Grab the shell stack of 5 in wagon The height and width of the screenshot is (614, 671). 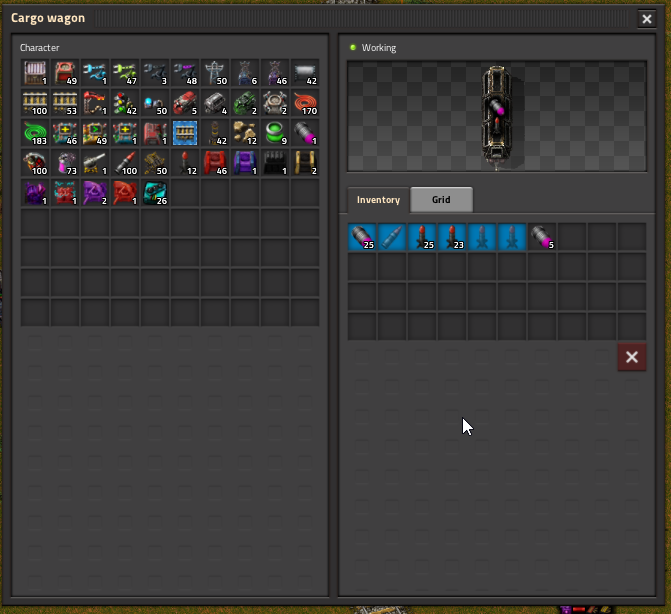(x=542, y=237)
